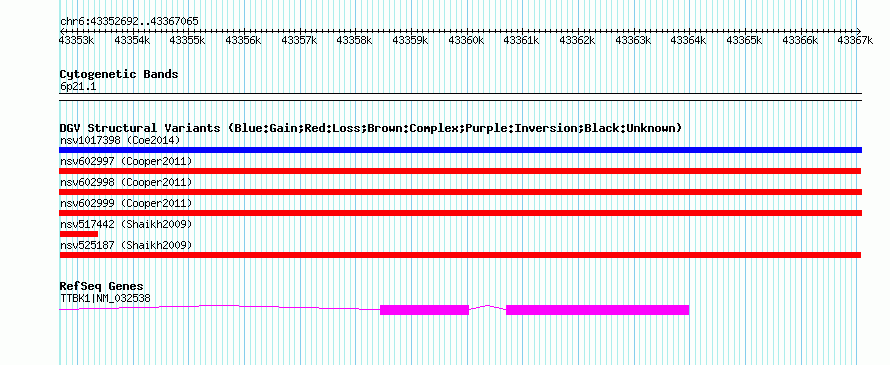
Task: Select the short red nsv517442 loss bar
Action: [x=79, y=234]
